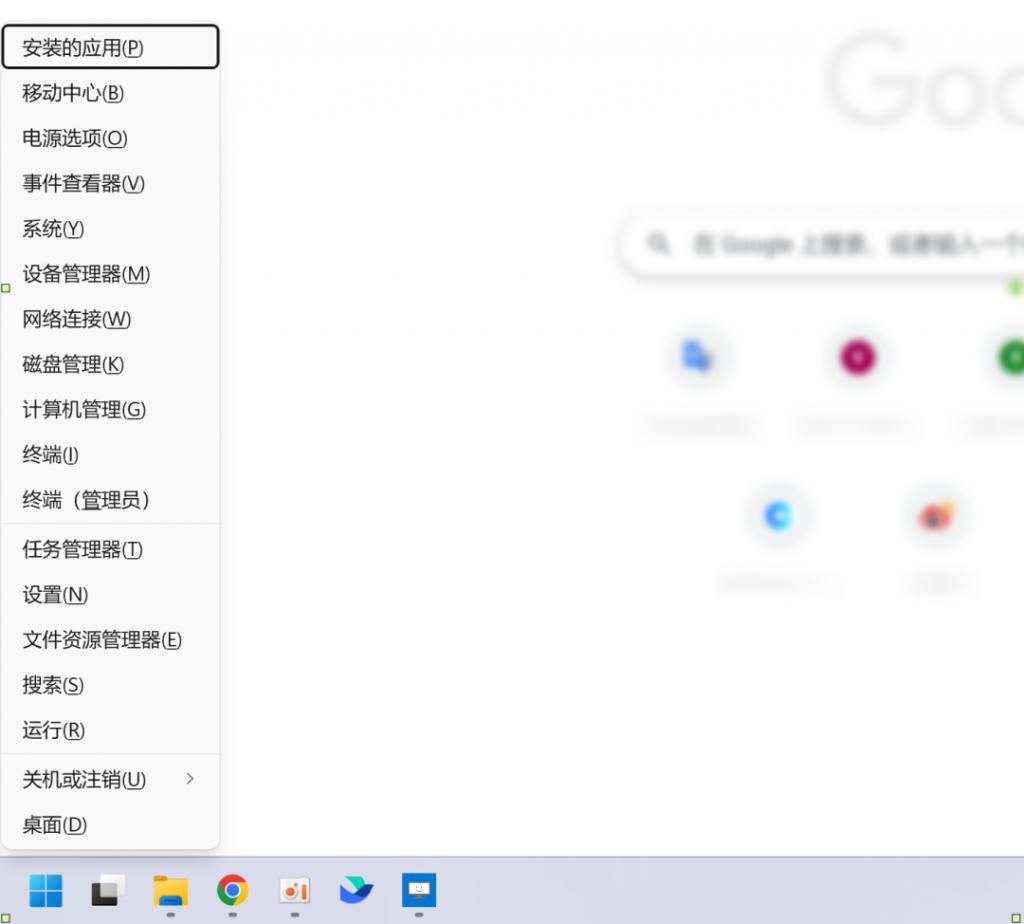Click the Windows Start button

[x=45, y=889]
